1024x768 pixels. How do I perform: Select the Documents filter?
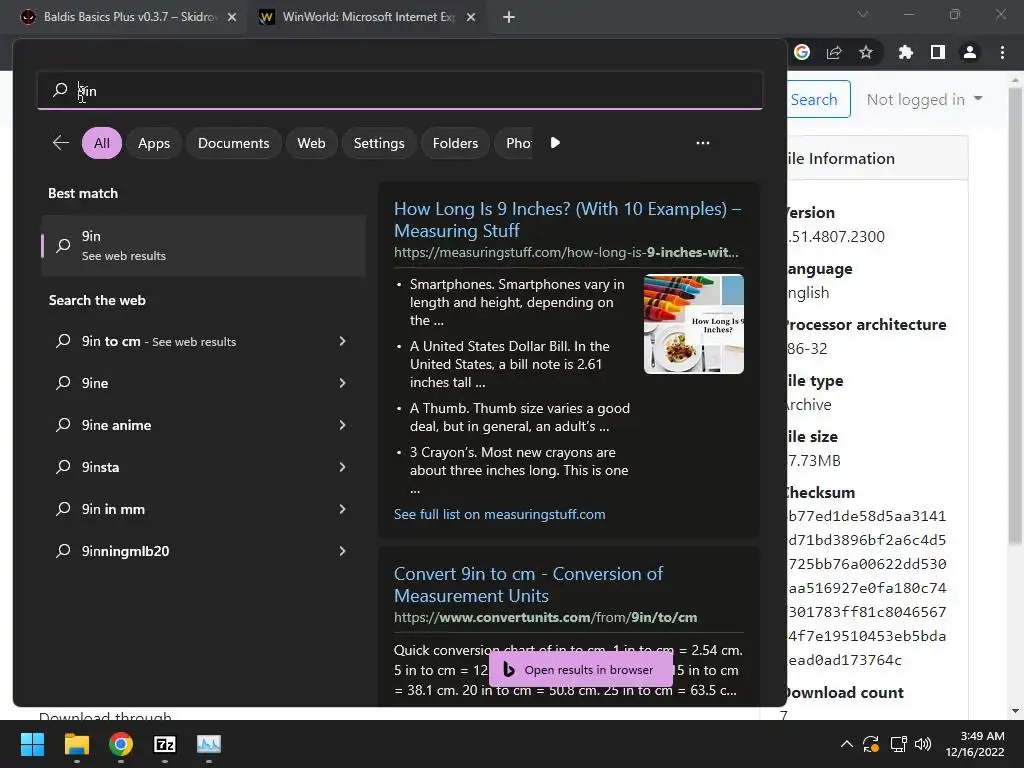pos(233,143)
